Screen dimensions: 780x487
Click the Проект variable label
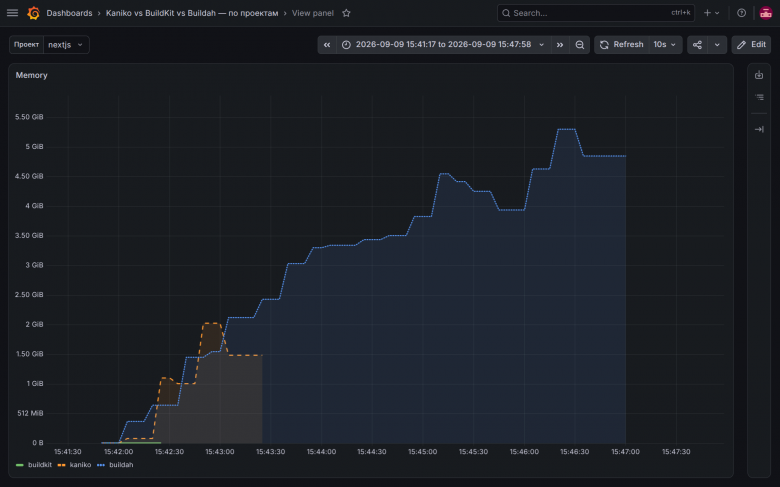click(x=26, y=45)
